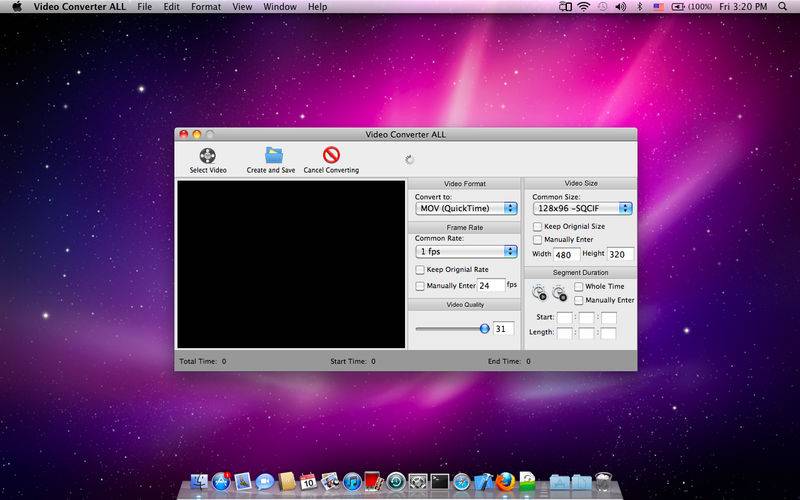This screenshot has height=500, width=800.
Task: Click the clock icon beside the Whole Time checkbox
Action: 560,293
